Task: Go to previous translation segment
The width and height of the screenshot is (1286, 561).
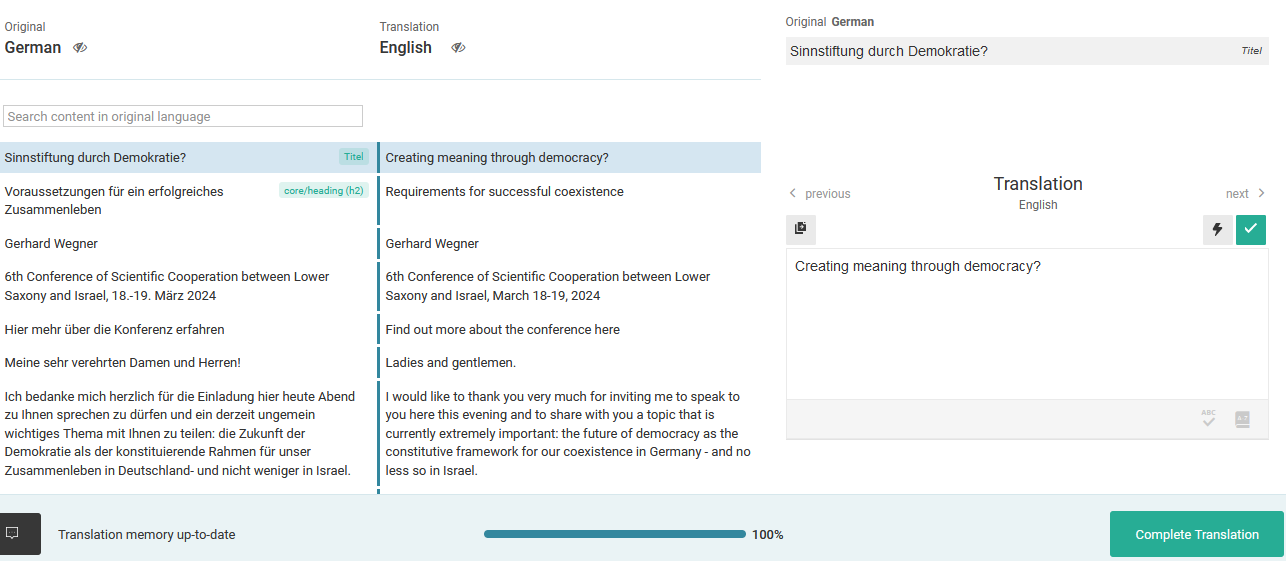Action: [819, 193]
